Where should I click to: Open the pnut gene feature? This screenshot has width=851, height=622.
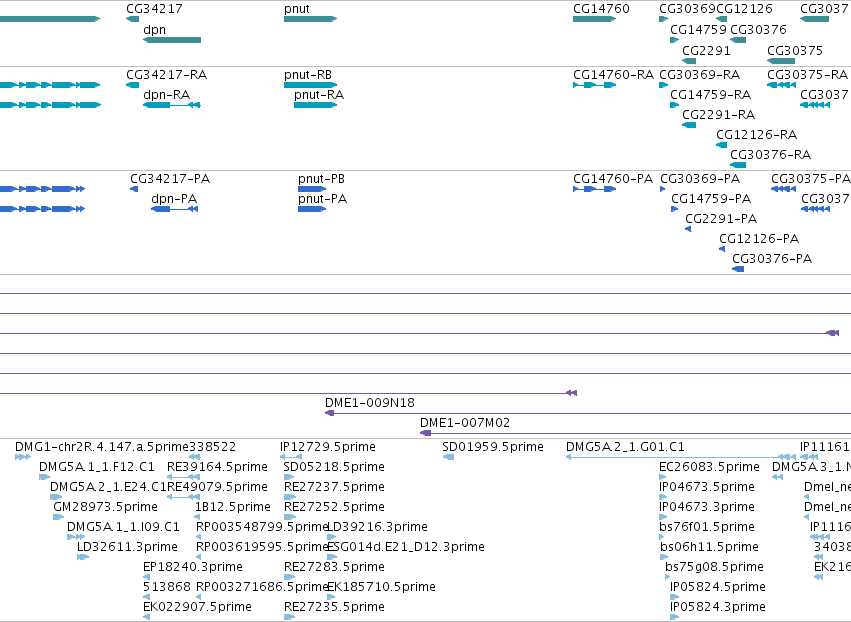pyautogui.click(x=310, y=19)
